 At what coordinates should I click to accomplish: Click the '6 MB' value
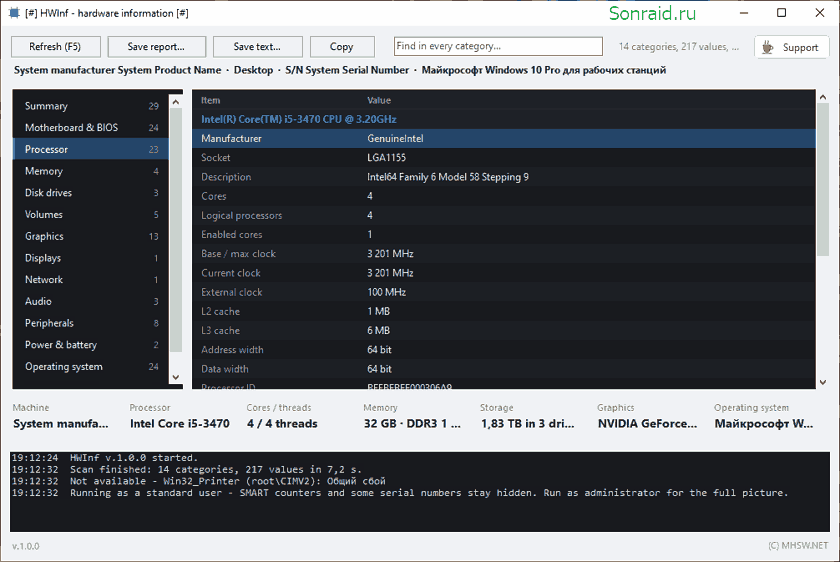pyautogui.click(x=378, y=331)
